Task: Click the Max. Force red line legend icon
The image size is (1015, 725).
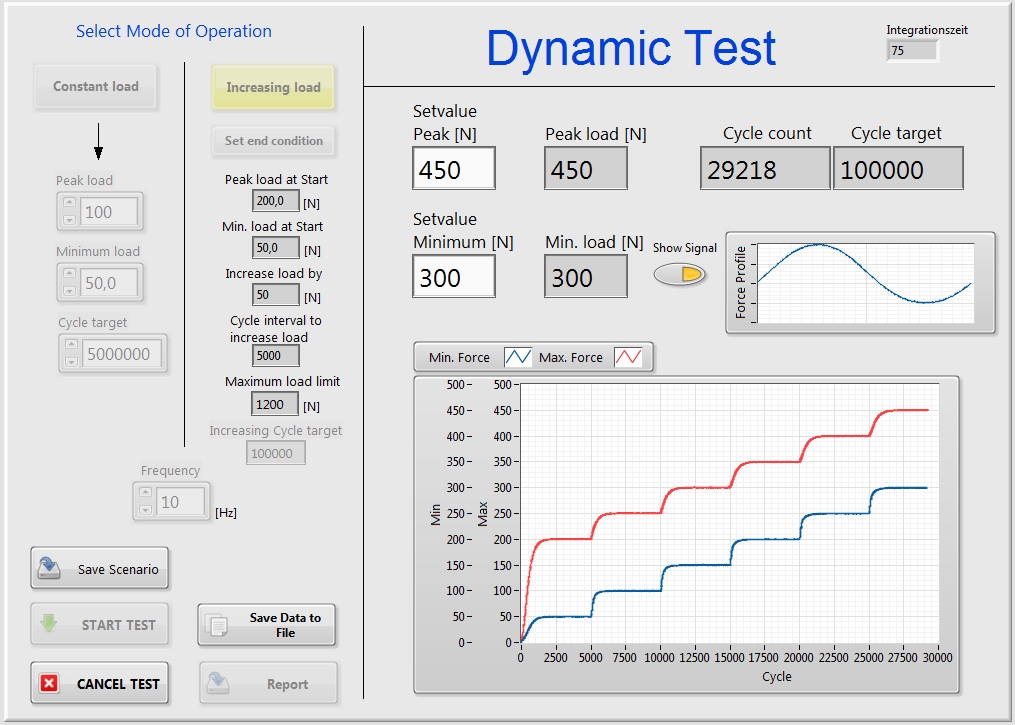Action: [x=627, y=357]
